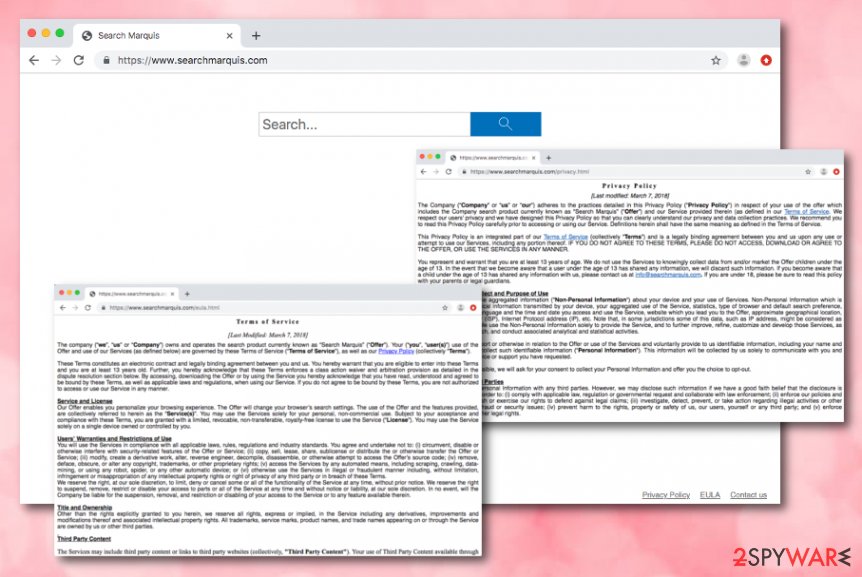Screen dimensions: 862x577
Task: Bookmark star in Privacy Policy window
Action: [x=808, y=172]
